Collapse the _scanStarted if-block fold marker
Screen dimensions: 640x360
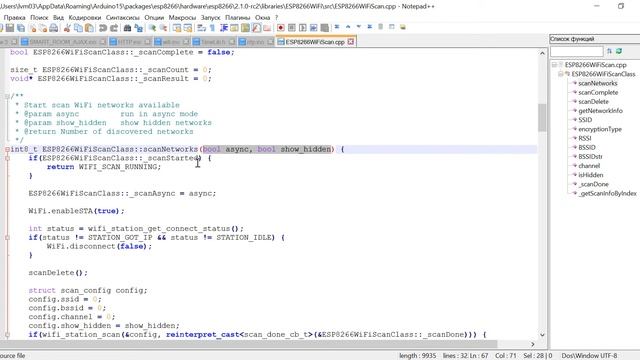click(x=7, y=158)
